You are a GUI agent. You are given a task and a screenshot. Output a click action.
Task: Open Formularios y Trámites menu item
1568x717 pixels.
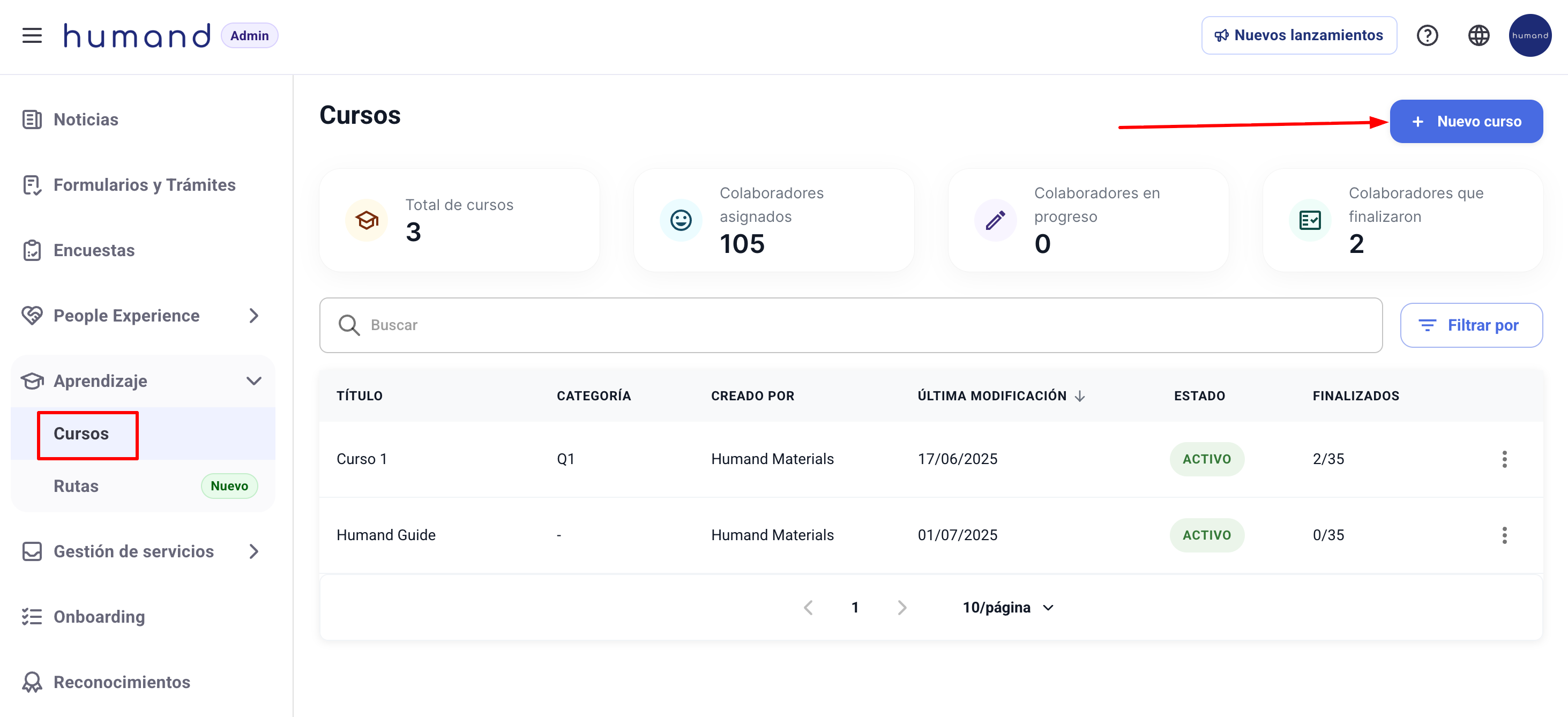pos(144,185)
